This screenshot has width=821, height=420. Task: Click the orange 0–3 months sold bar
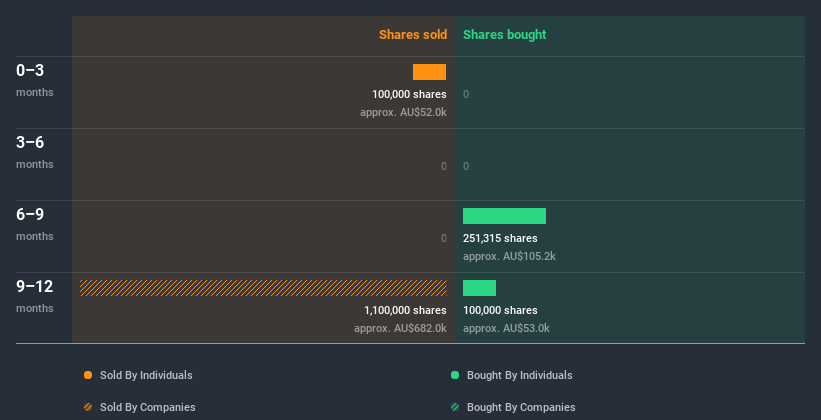tap(429, 72)
